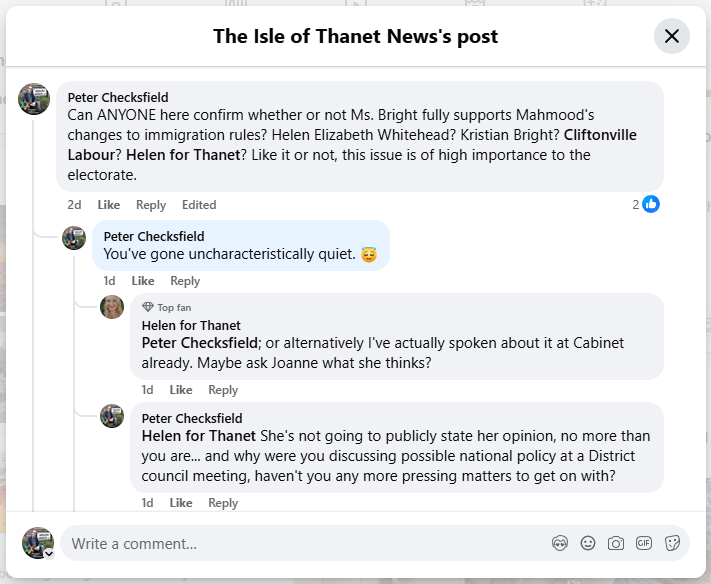This screenshot has height=584, width=711.
Task: Open edit history via Edited label
Action: 199,205
